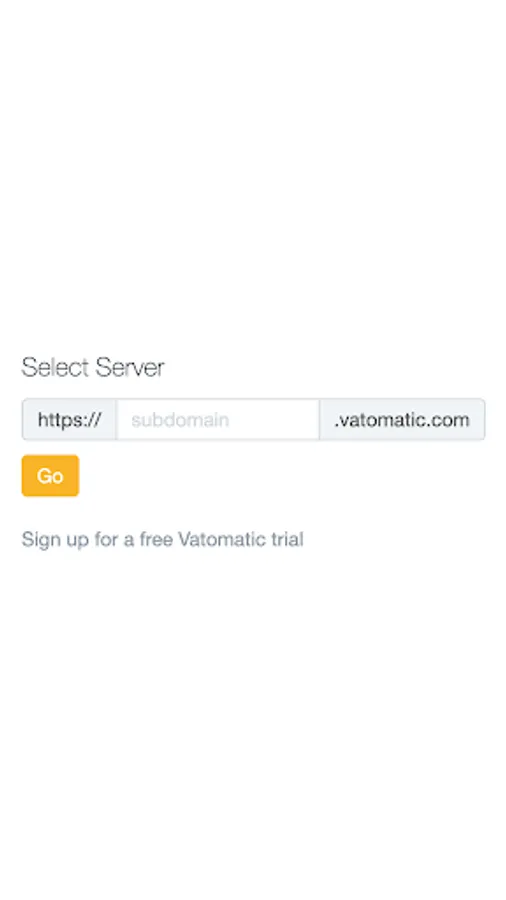This screenshot has height=900, width=506.
Task: Click the subdomain input field
Action: (x=217, y=420)
